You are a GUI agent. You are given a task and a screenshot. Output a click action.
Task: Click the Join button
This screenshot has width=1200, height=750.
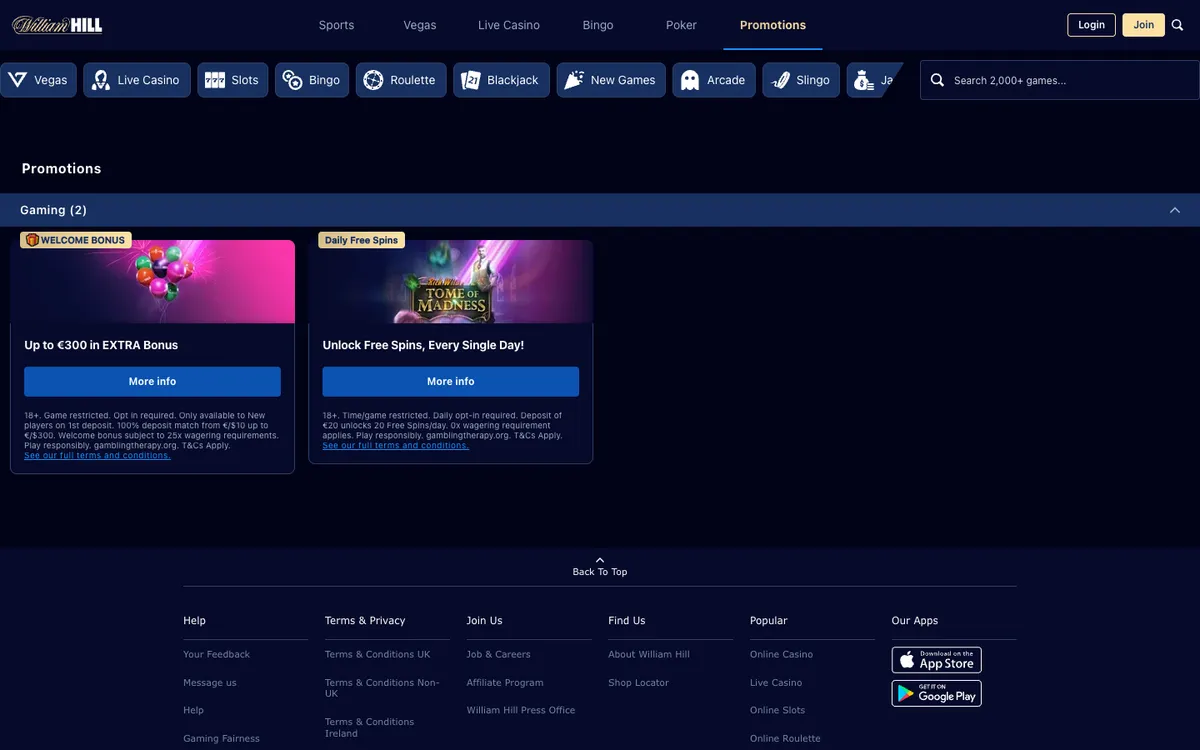point(1144,25)
